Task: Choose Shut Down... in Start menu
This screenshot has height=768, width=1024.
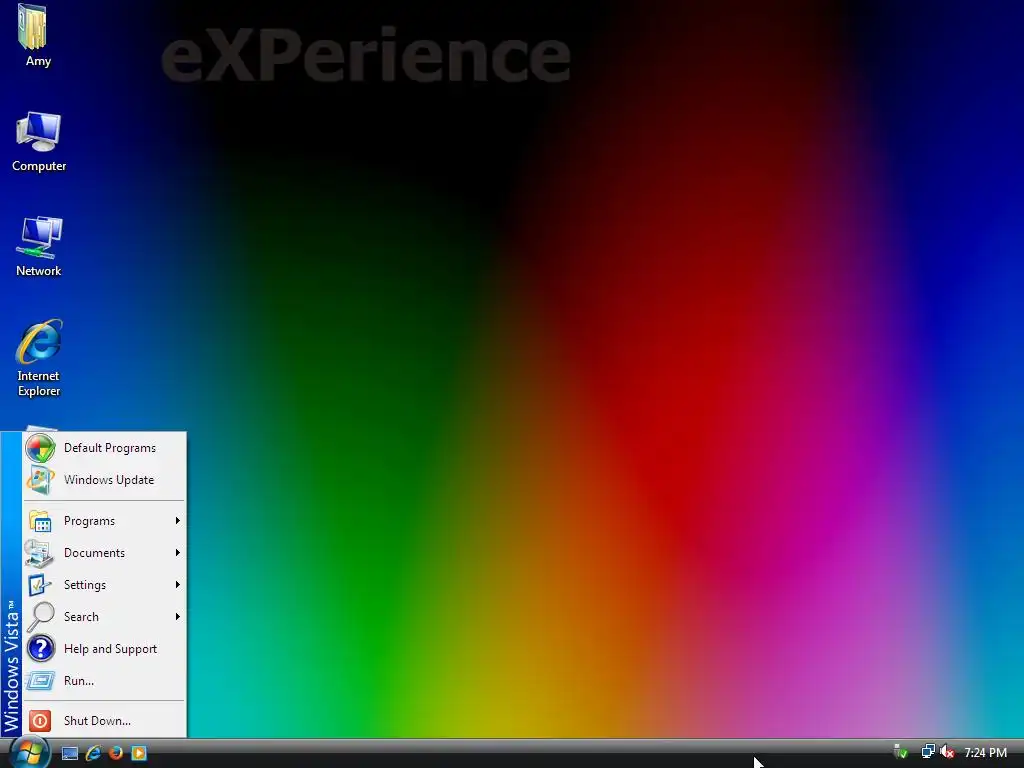Action: pos(104,721)
